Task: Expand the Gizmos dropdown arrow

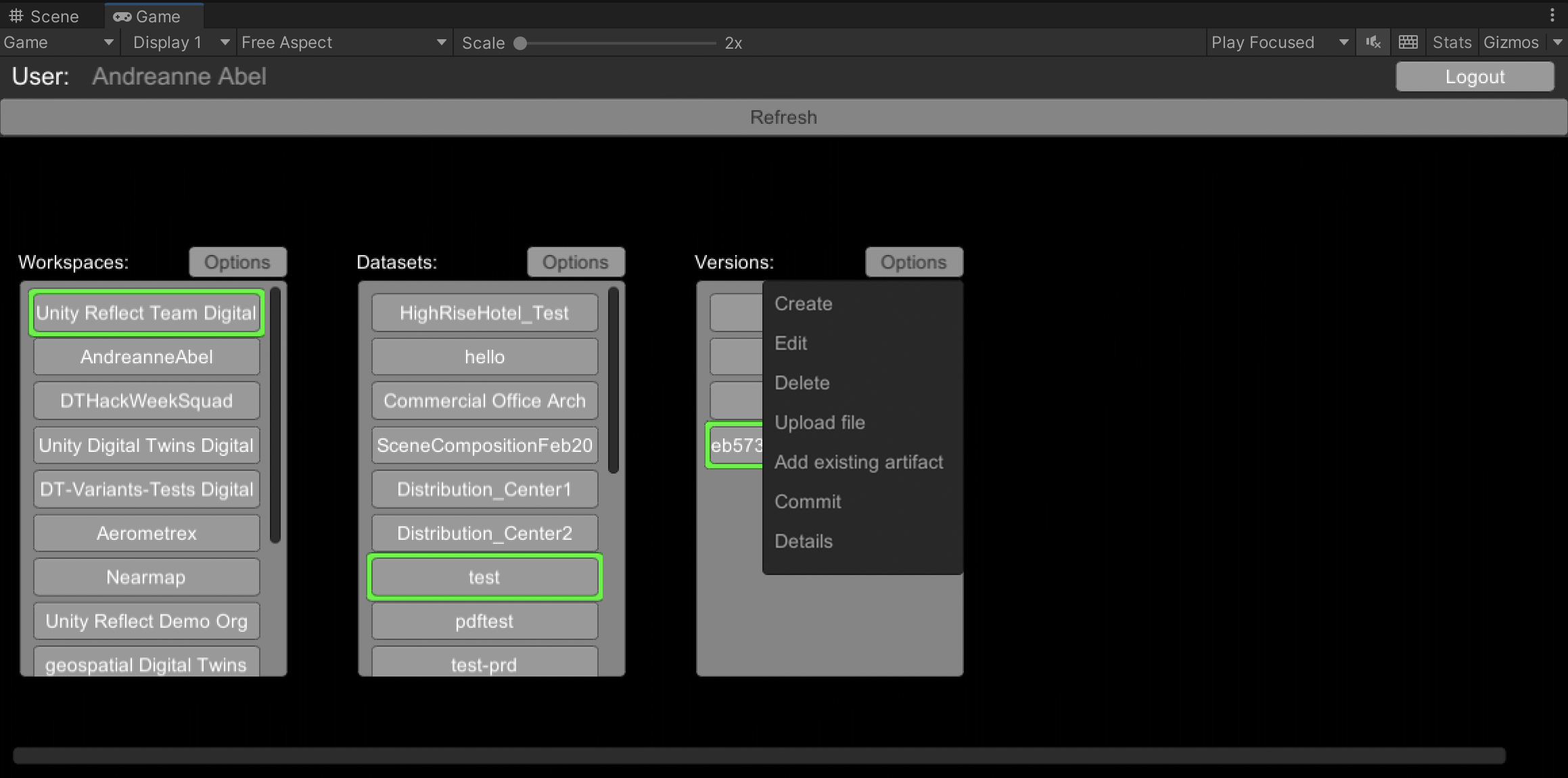Action: coord(1558,43)
